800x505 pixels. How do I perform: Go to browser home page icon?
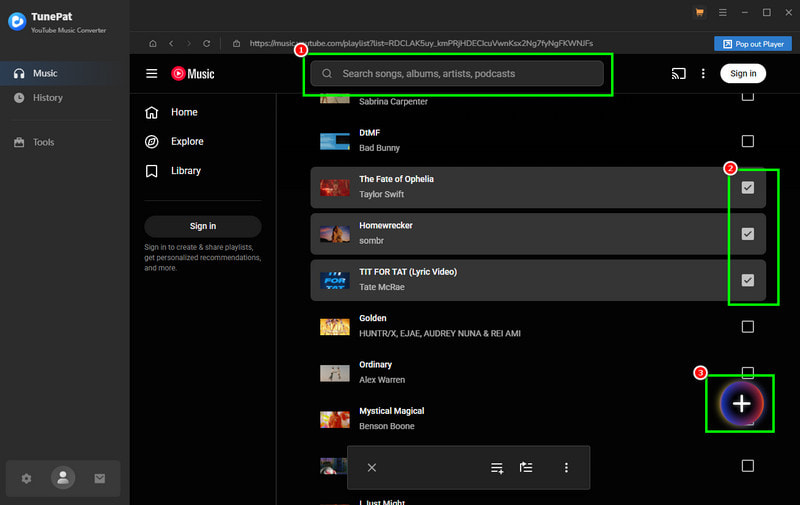pos(153,43)
